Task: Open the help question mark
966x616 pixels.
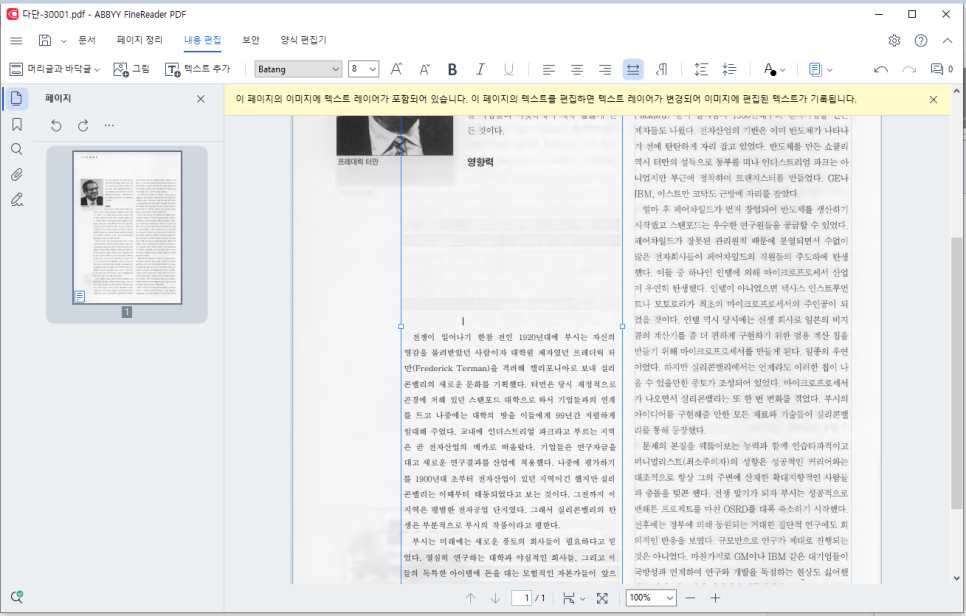Action: [921, 41]
